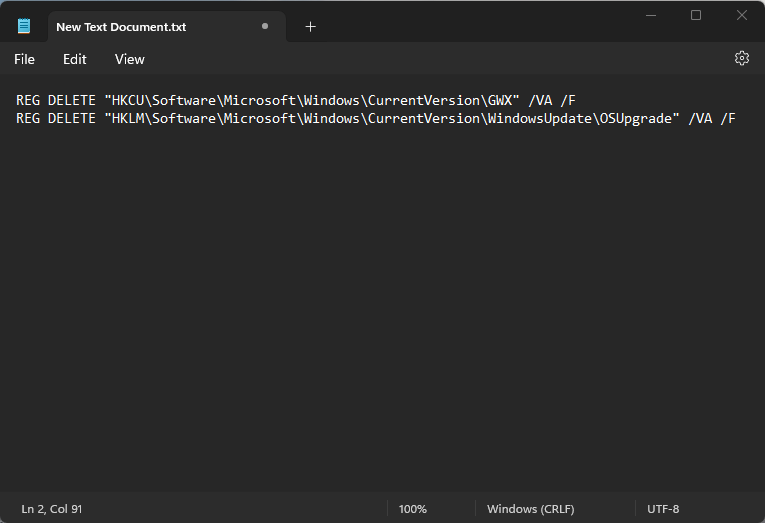Place cursor on GWX in first line

pyautogui.click(x=499, y=100)
